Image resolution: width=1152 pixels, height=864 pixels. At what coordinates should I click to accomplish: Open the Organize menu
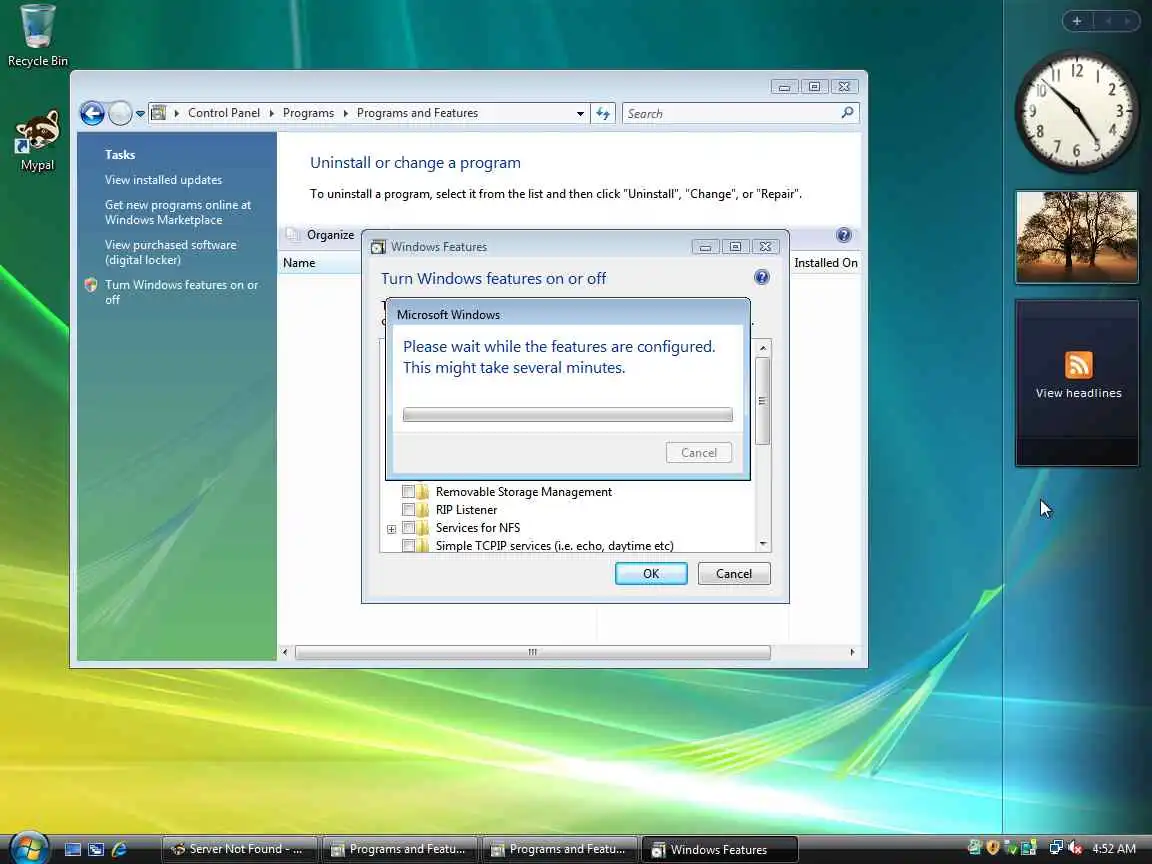tap(330, 234)
